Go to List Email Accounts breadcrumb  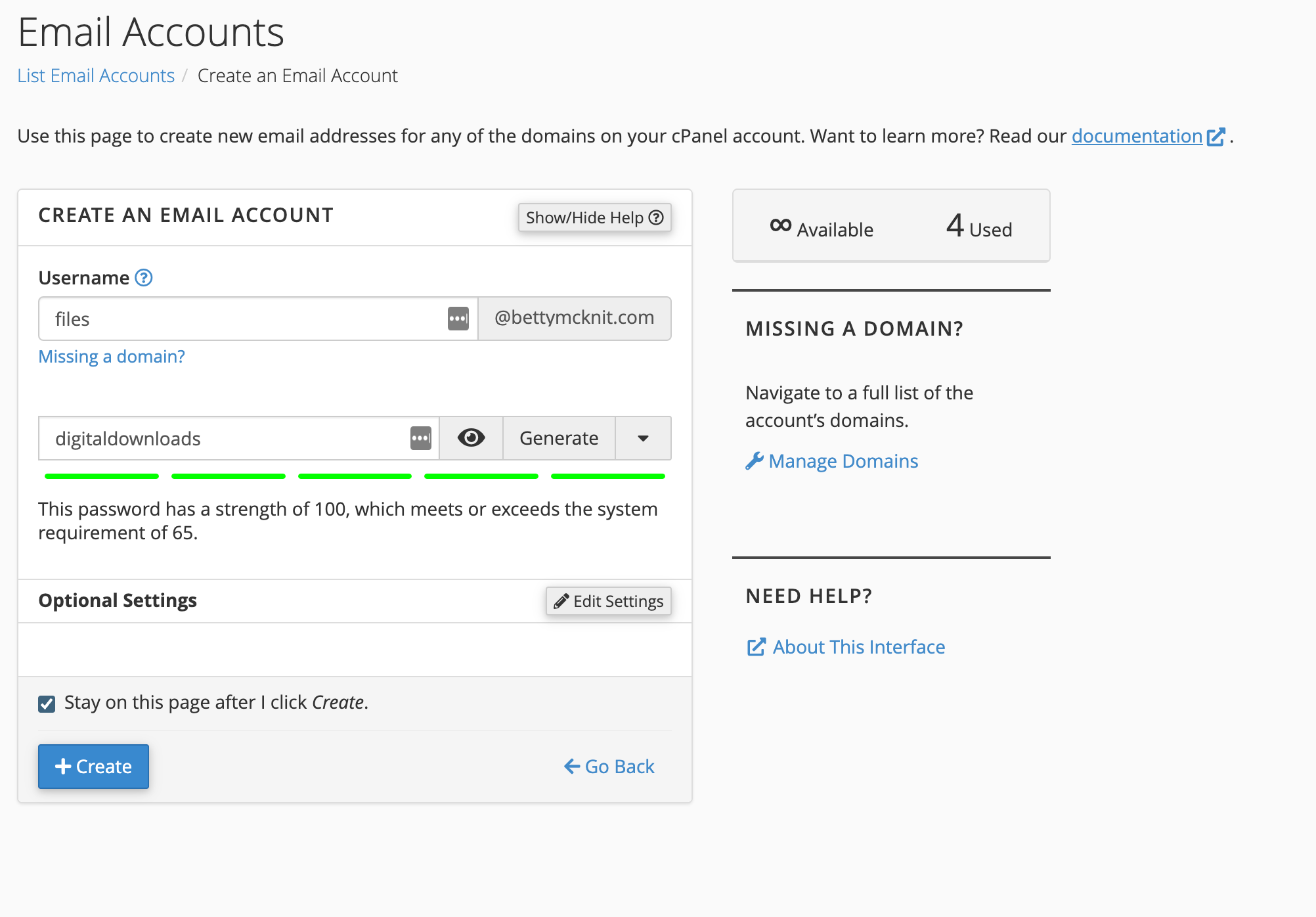click(96, 76)
